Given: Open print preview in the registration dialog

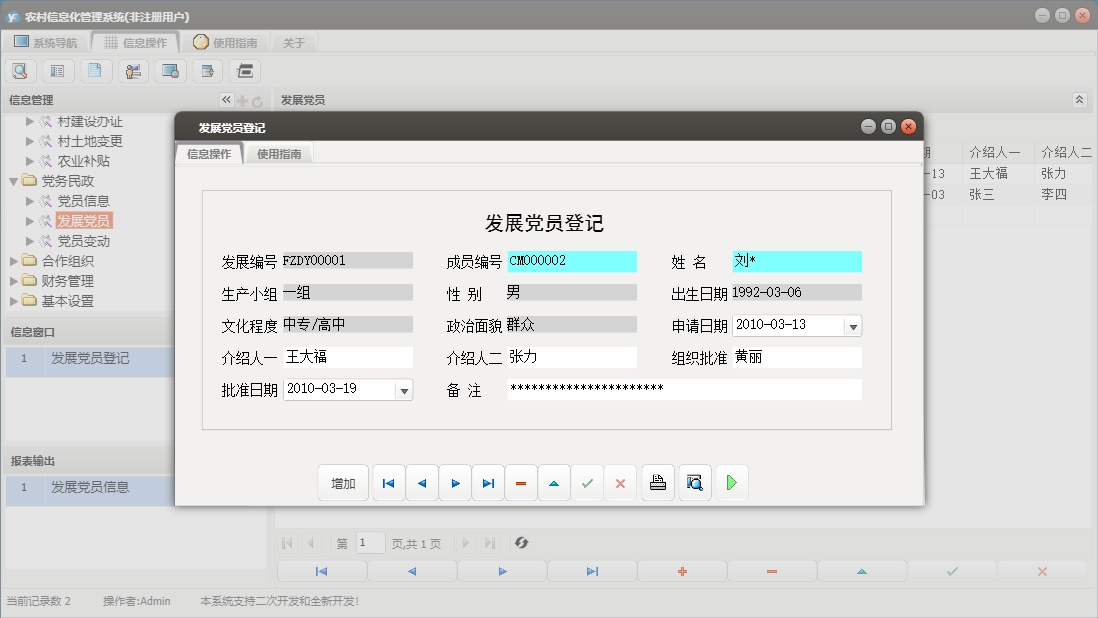Looking at the screenshot, I should 694,482.
